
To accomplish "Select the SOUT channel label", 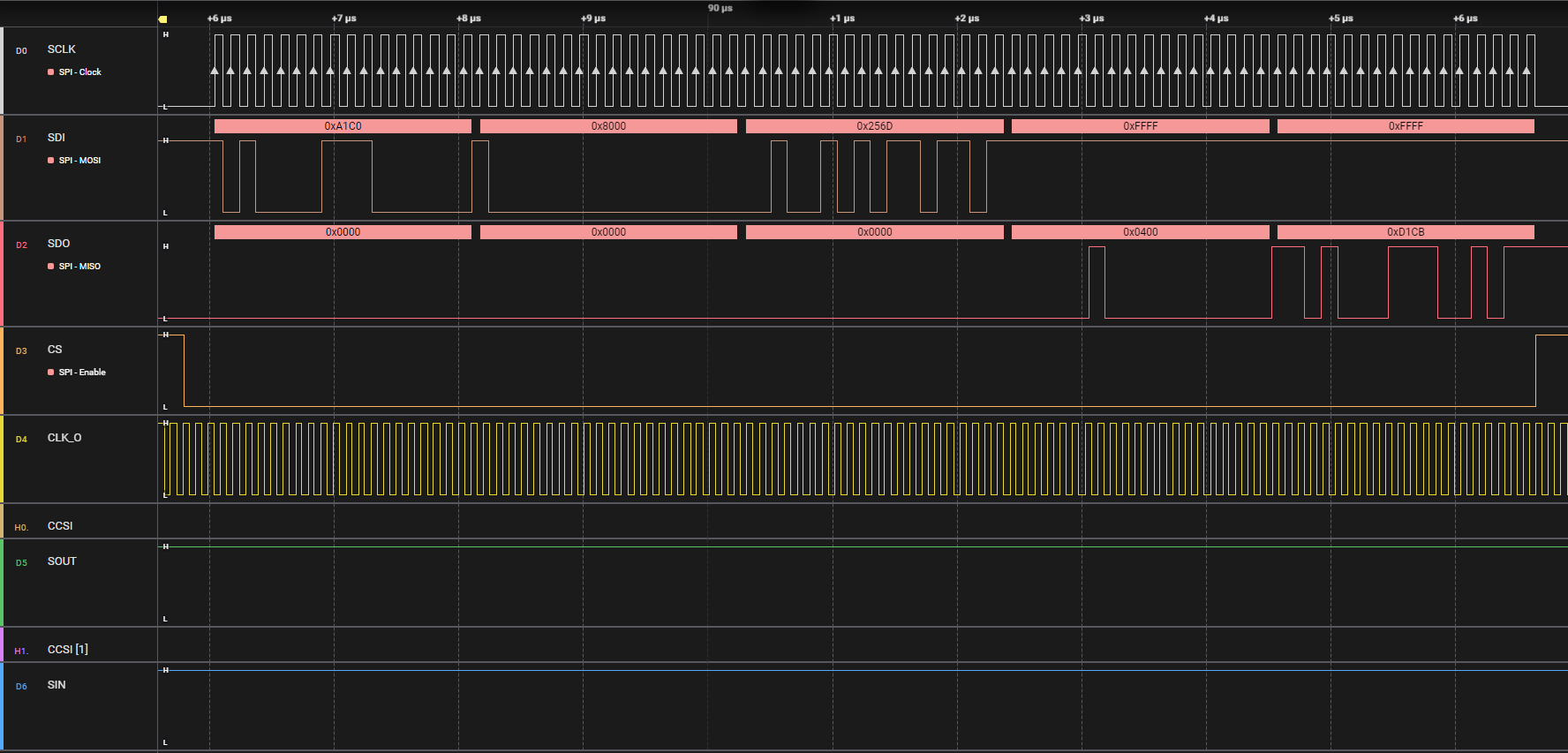I will [x=62, y=561].
